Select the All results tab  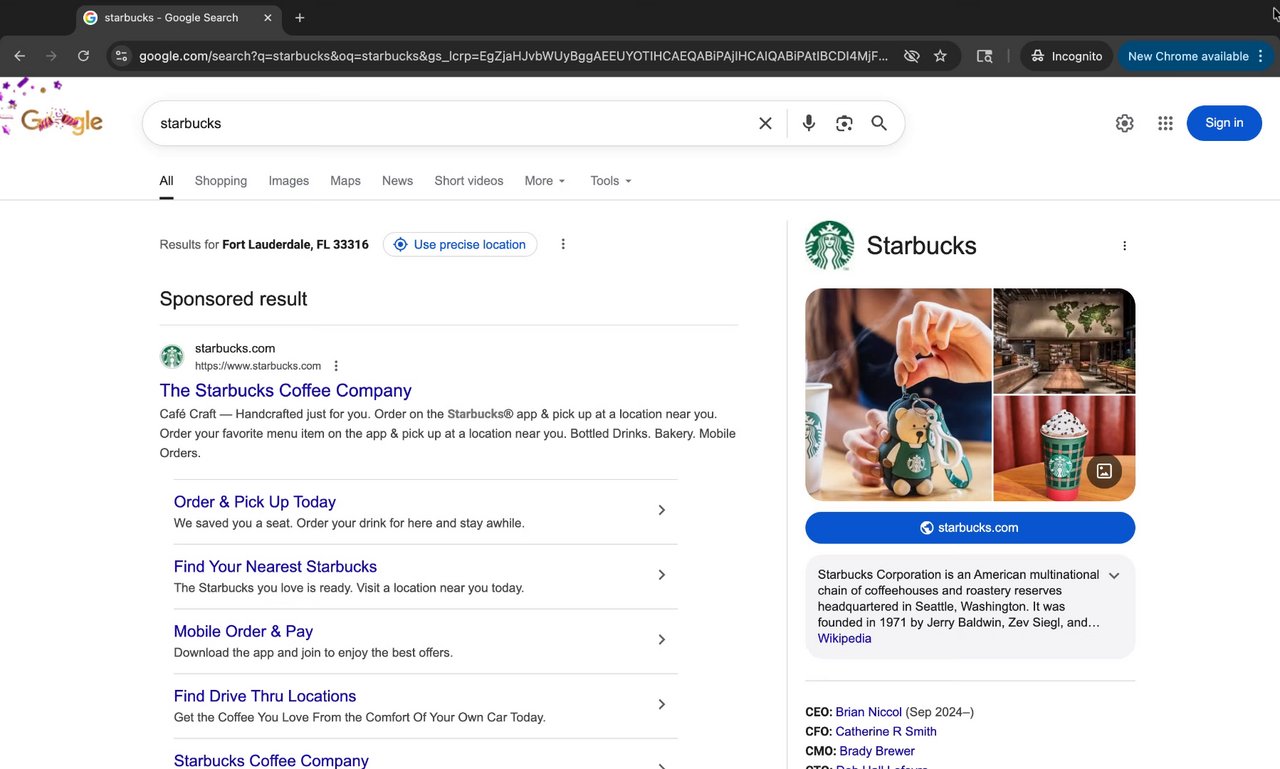point(166,181)
